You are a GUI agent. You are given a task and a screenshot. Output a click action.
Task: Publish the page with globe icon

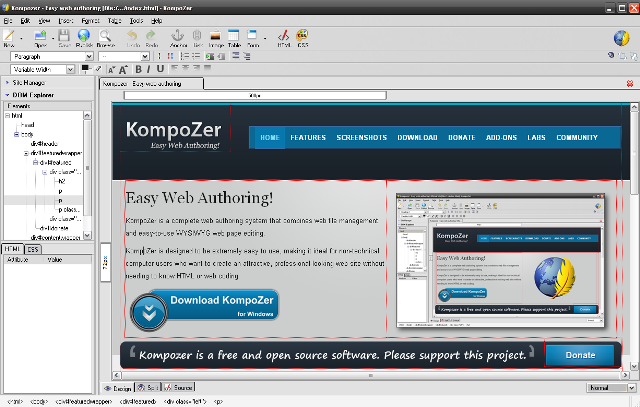click(84, 38)
